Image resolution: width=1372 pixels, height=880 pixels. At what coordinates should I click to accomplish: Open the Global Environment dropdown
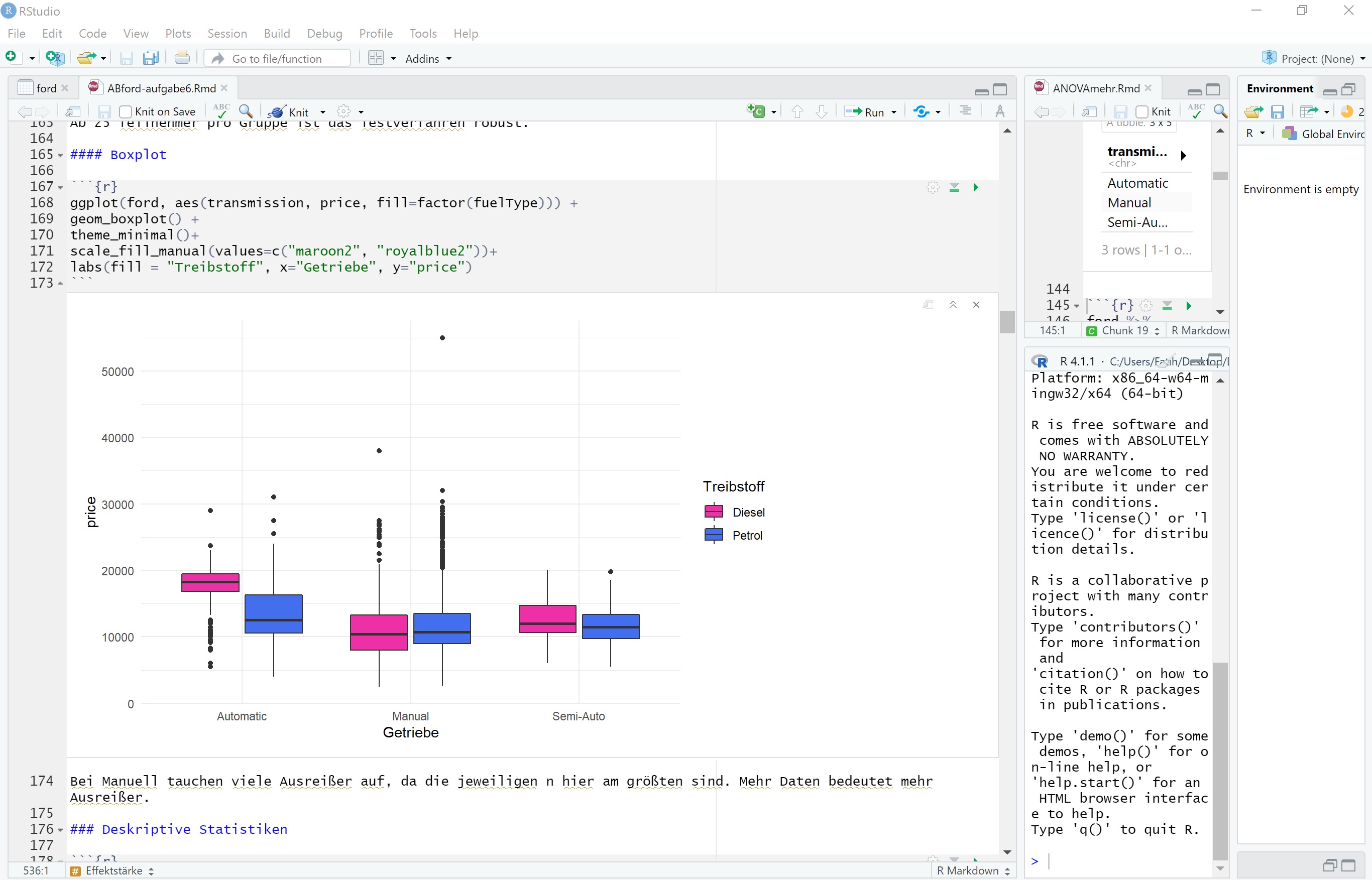[1324, 134]
